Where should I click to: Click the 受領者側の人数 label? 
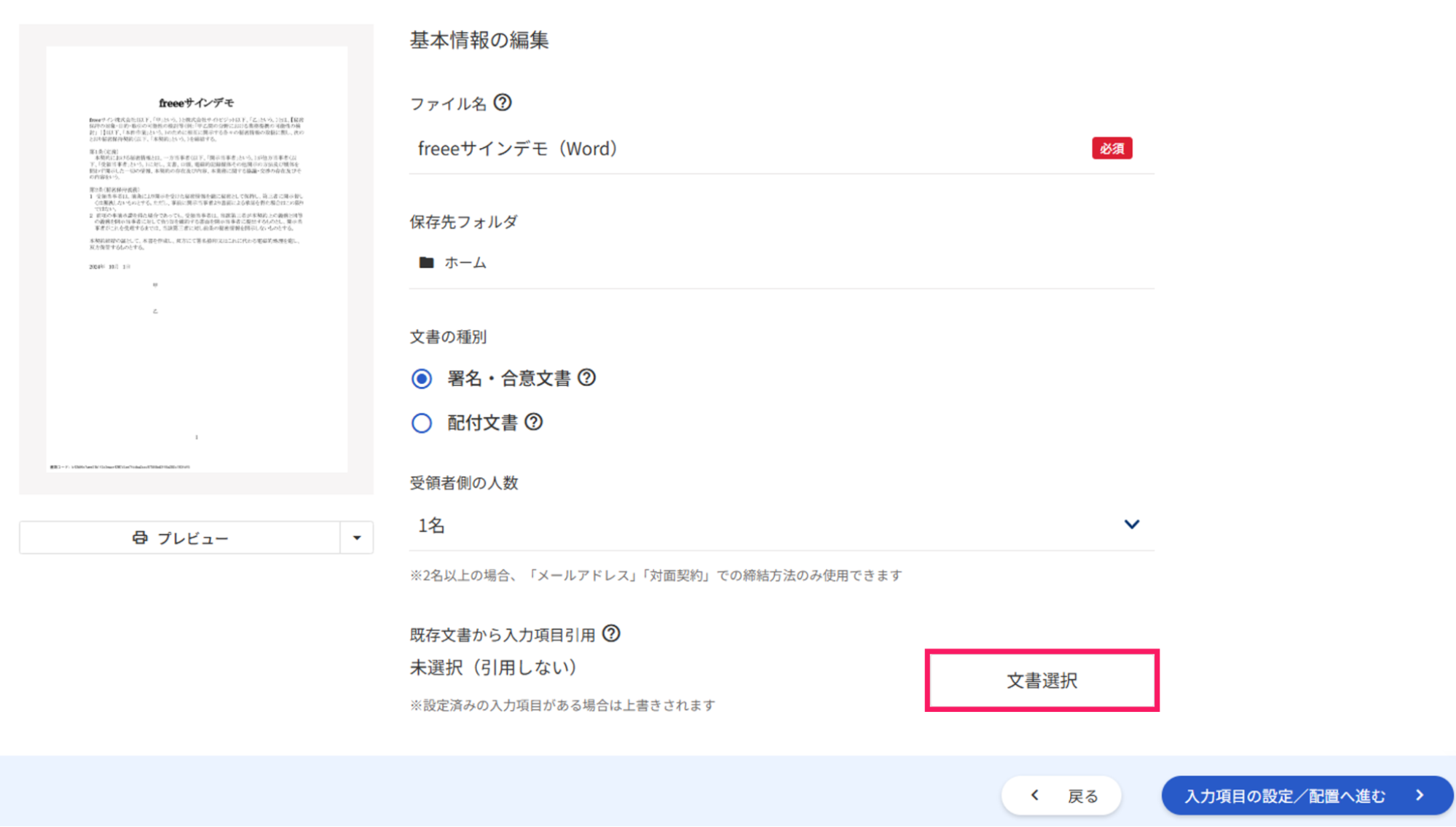tap(463, 482)
